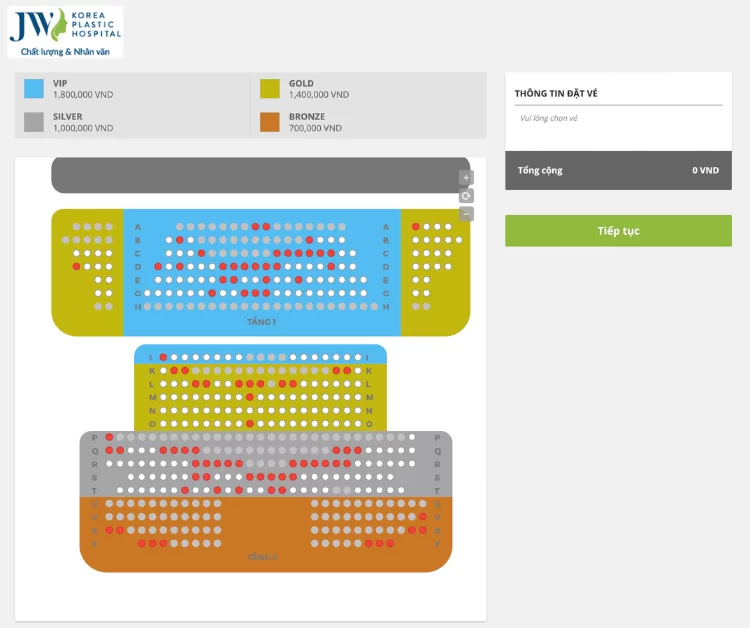Pick the red leftmost seat in row P
Viewport: 750px width, 628px height.
pos(109,437)
